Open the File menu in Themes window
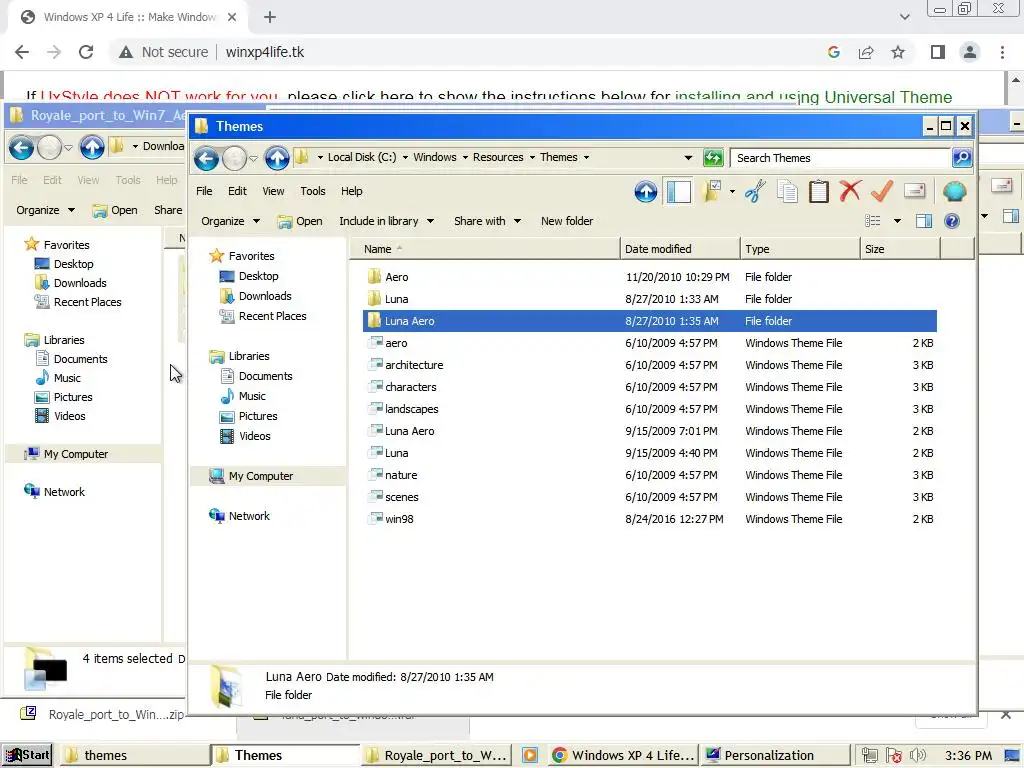 click(204, 191)
